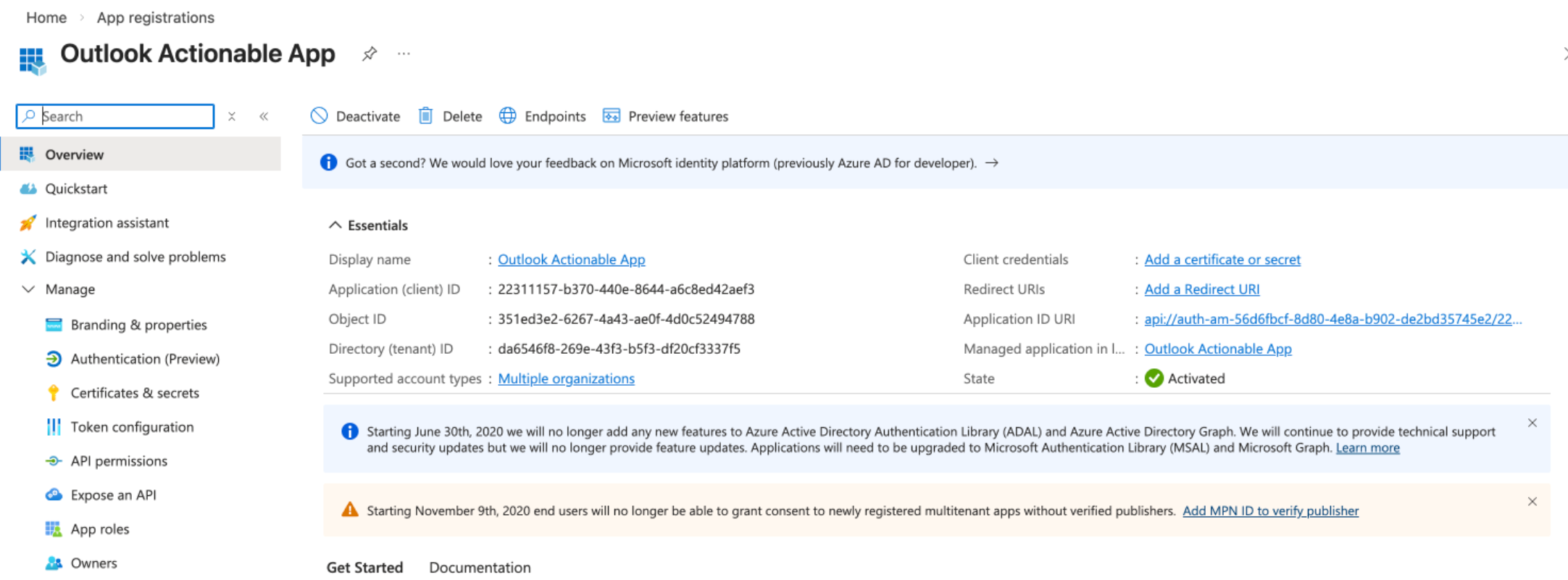1568x580 pixels.
Task: Click Add a certificate or secret link
Action: tap(1222, 260)
